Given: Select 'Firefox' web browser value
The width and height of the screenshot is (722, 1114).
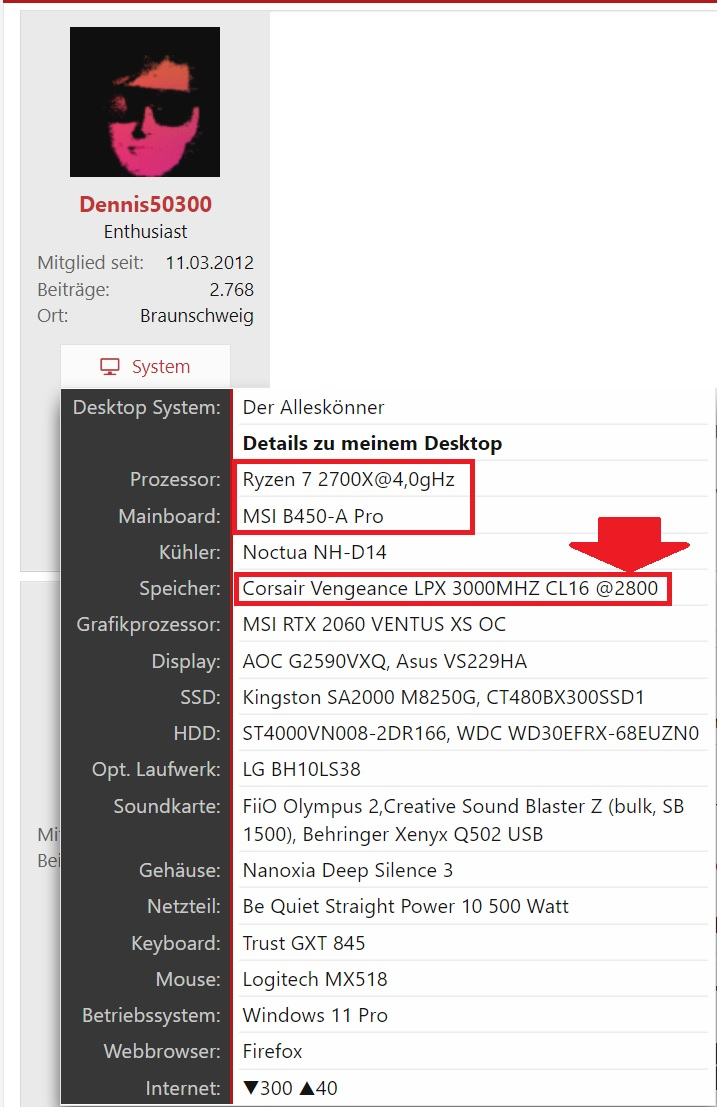Looking at the screenshot, I should [x=272, y=1051].
